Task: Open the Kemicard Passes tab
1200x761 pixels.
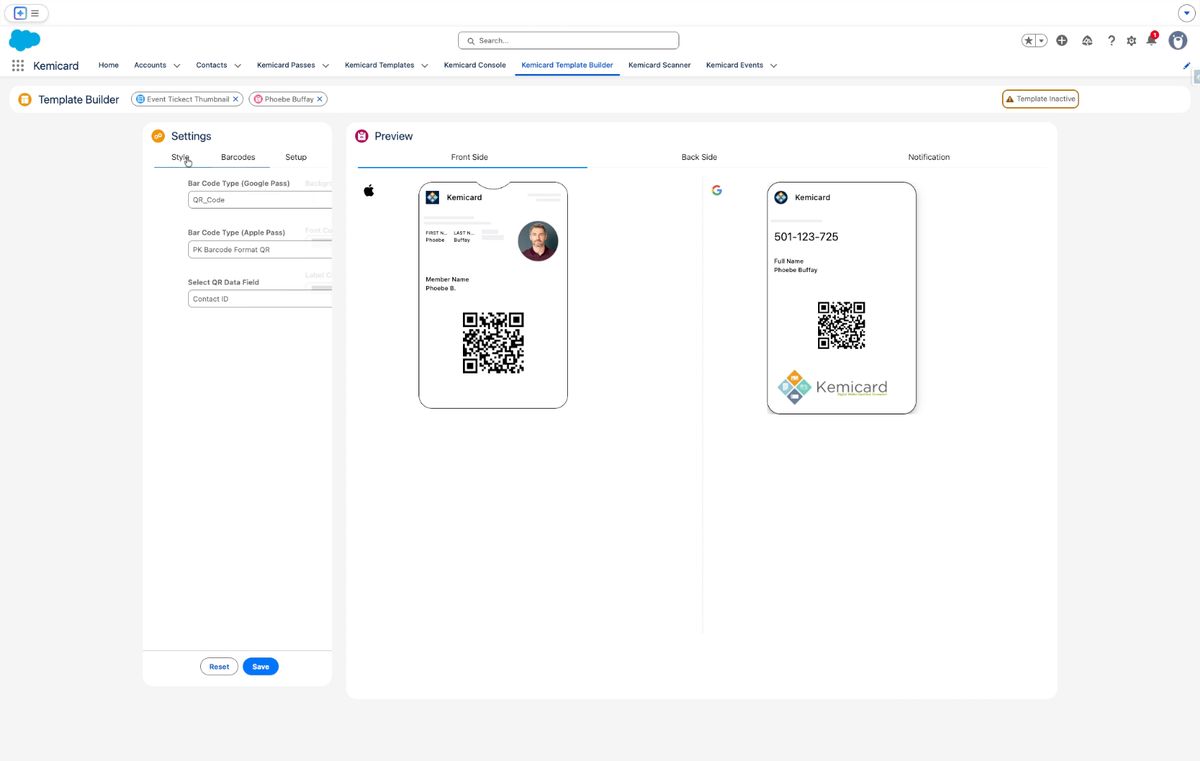Action: [x=286, y=65]
